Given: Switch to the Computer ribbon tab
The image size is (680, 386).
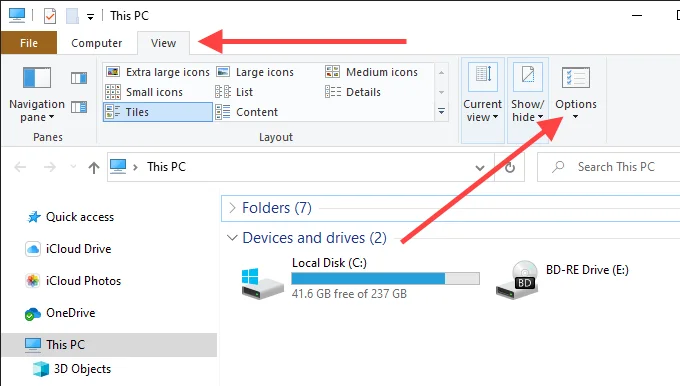Looking at the screenshot, I should [x=97, y=43].
